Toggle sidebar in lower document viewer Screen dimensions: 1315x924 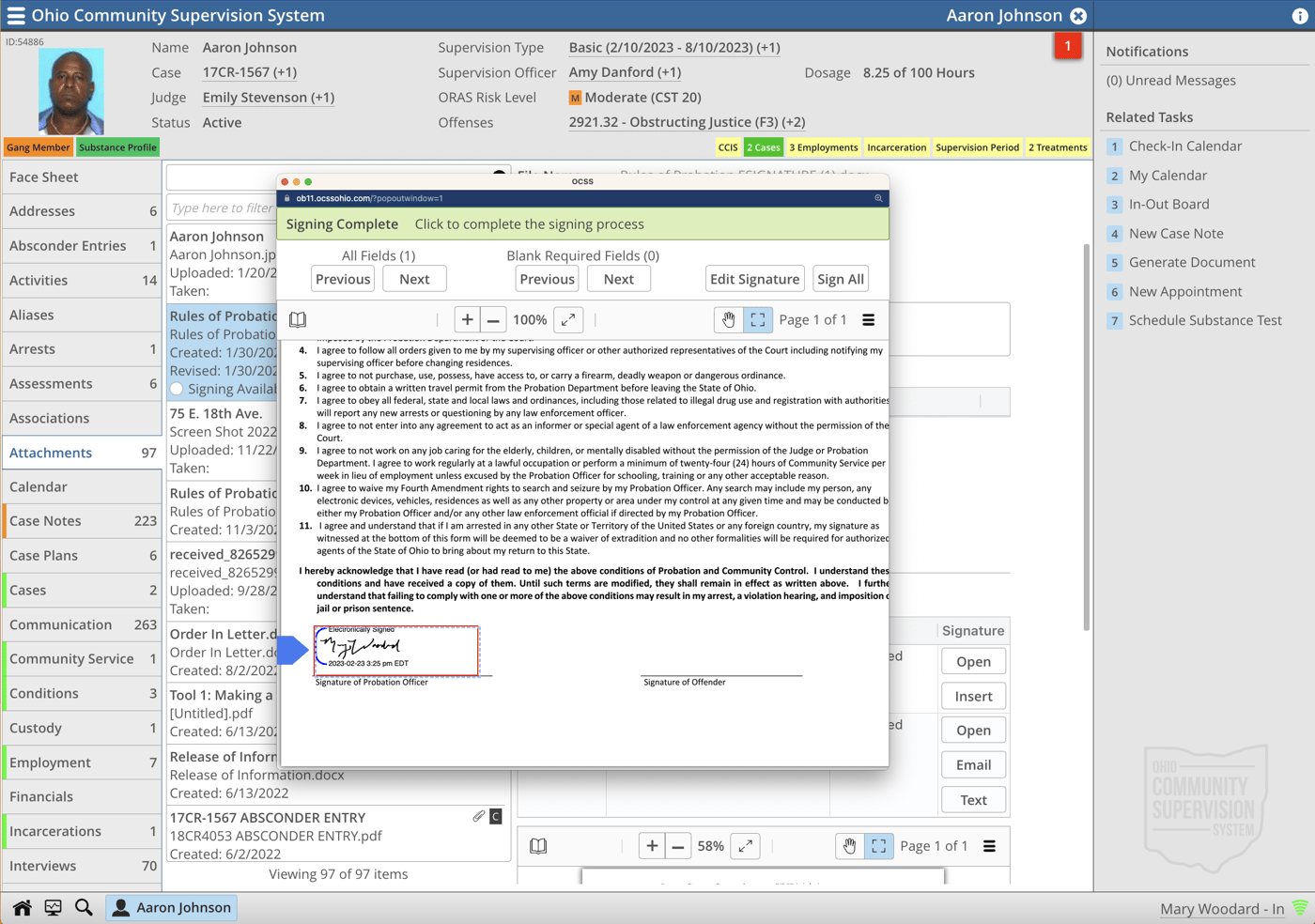tap(538, 846)
